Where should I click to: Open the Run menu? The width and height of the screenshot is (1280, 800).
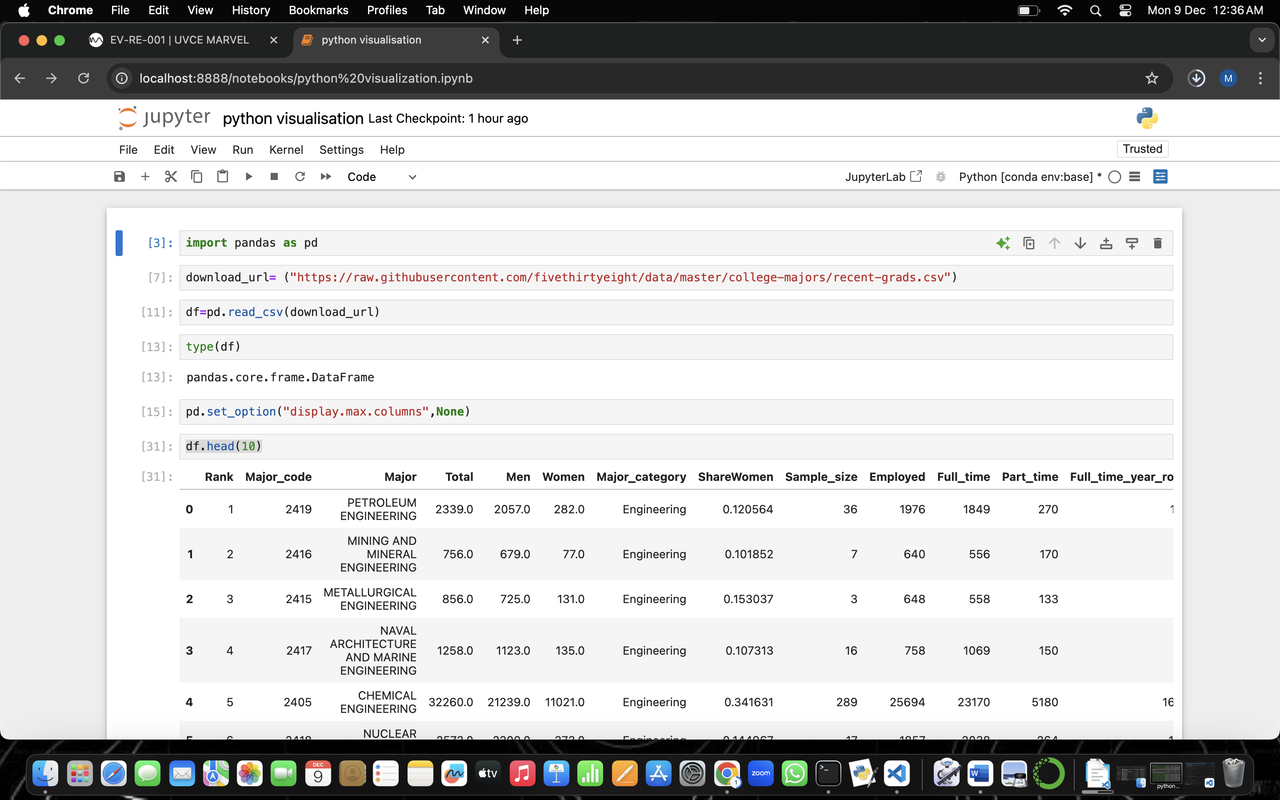(x=243, y=149)
